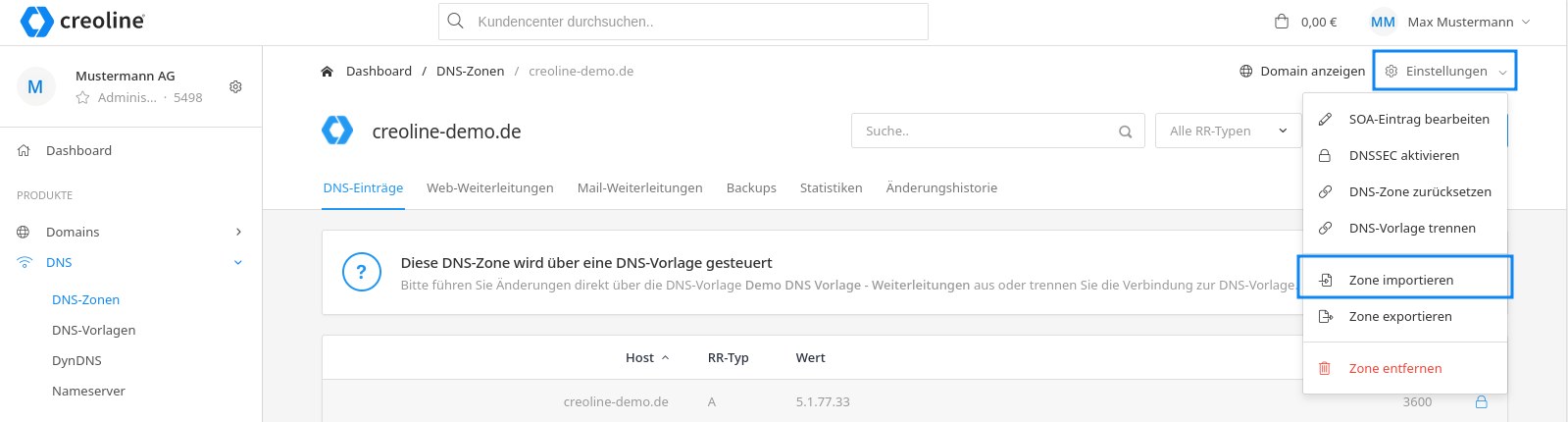This screenshot has width=1568, height=422.
Task: Click TTL value 3600
Action: click(1417, 401)
